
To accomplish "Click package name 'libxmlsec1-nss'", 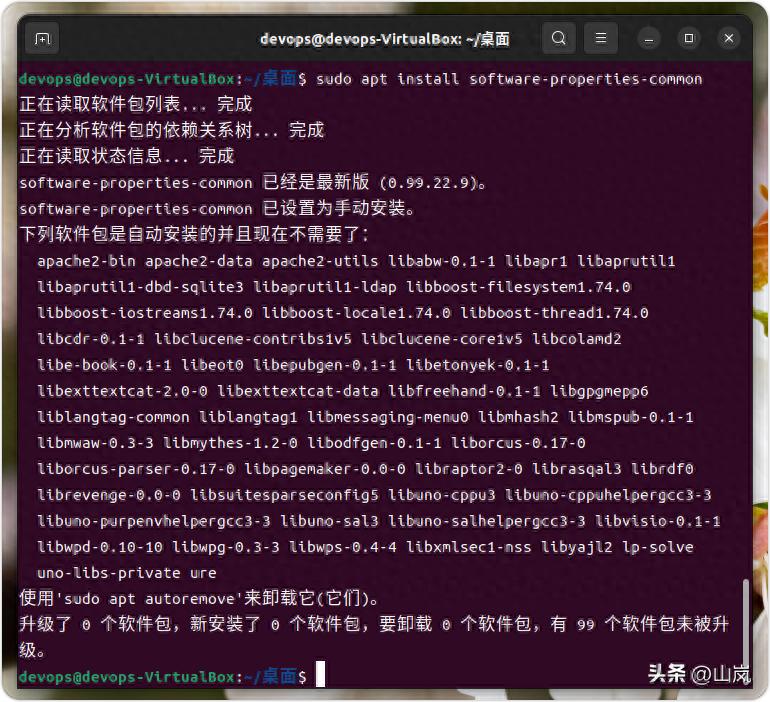I will (468, 547).
